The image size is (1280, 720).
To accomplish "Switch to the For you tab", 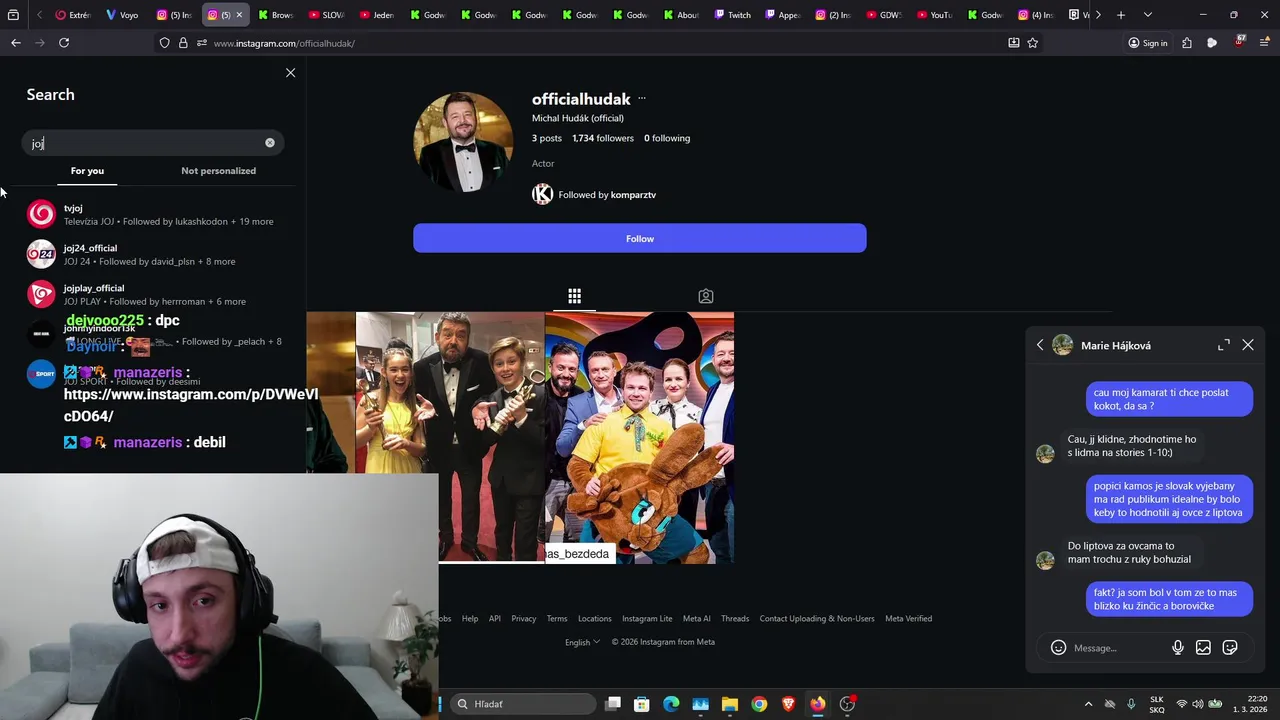I will pos(87,171).
